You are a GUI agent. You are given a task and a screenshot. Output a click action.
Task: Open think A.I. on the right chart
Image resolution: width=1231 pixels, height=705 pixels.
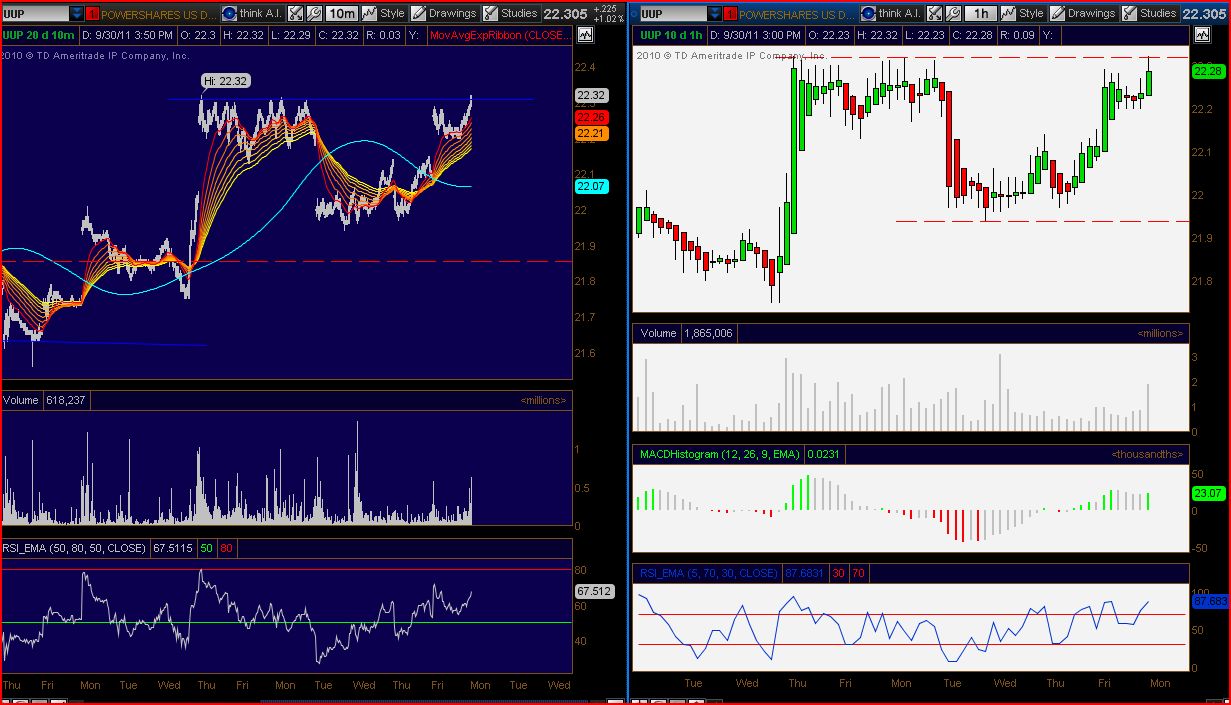pyautogui.click(x=892, y=13)
